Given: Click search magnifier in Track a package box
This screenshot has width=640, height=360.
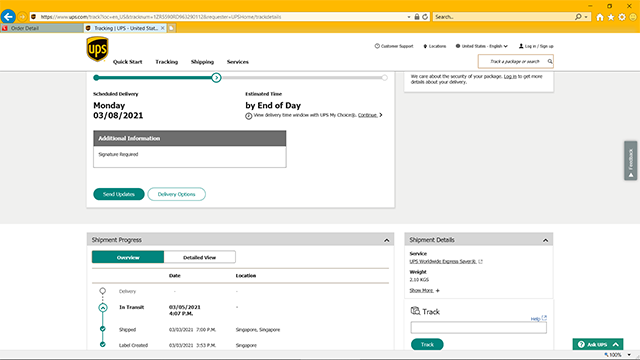Looking at the screenshot, I should [x=550, y=62].
